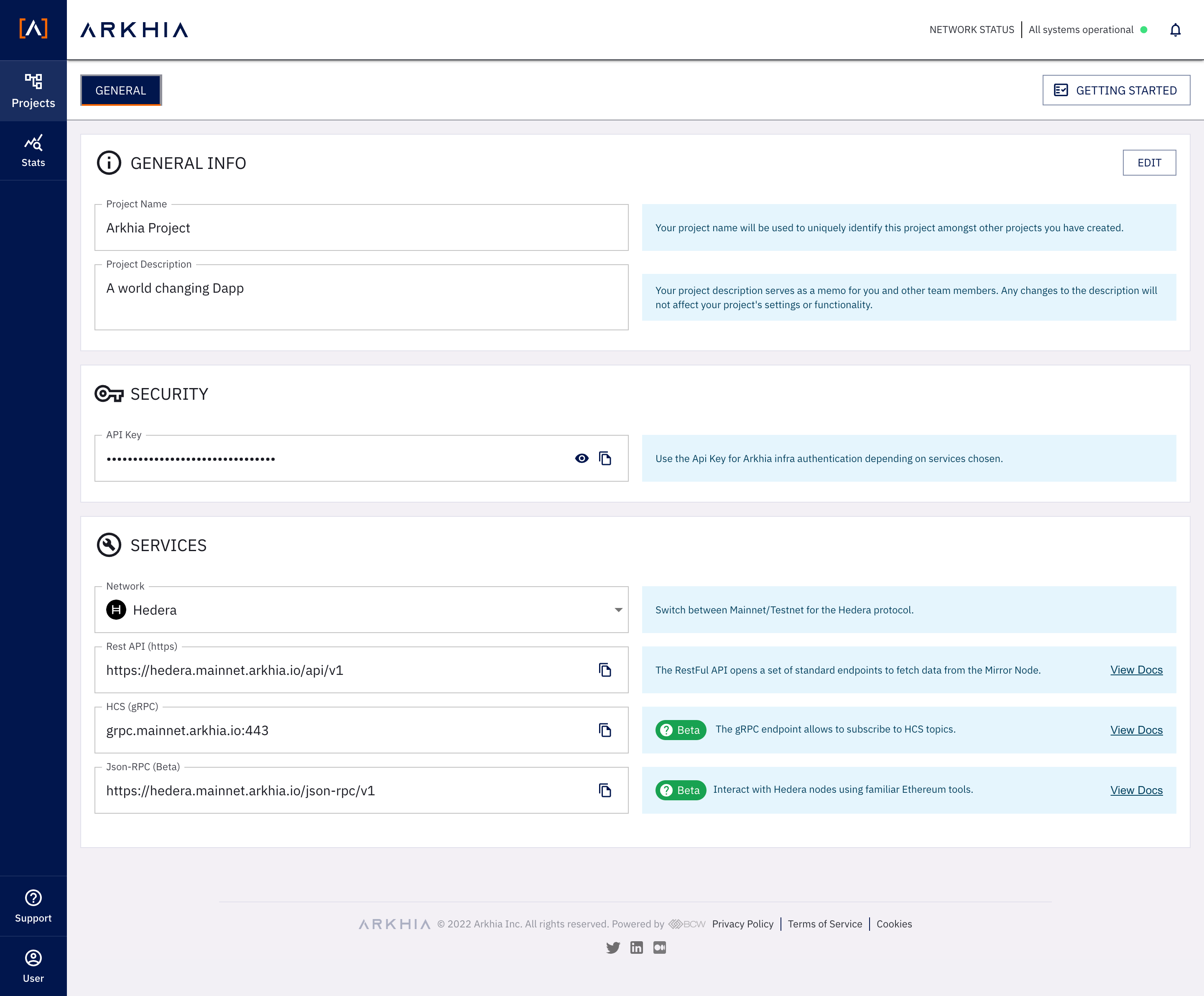
Task: Click the Services wrench icon
Action: [x=109, y=545]
